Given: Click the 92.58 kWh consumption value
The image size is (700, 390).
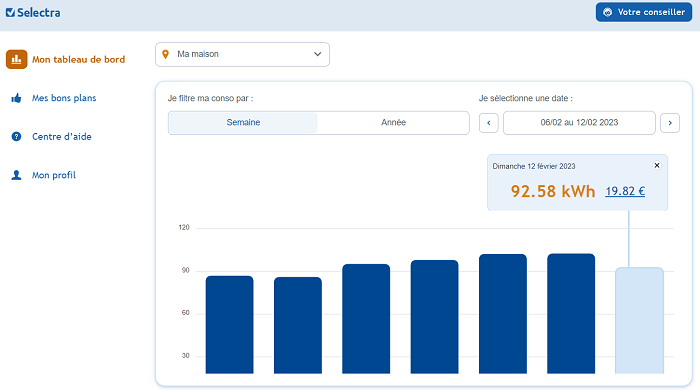Looking at the screenshot, I should click(x=553, y=191).
